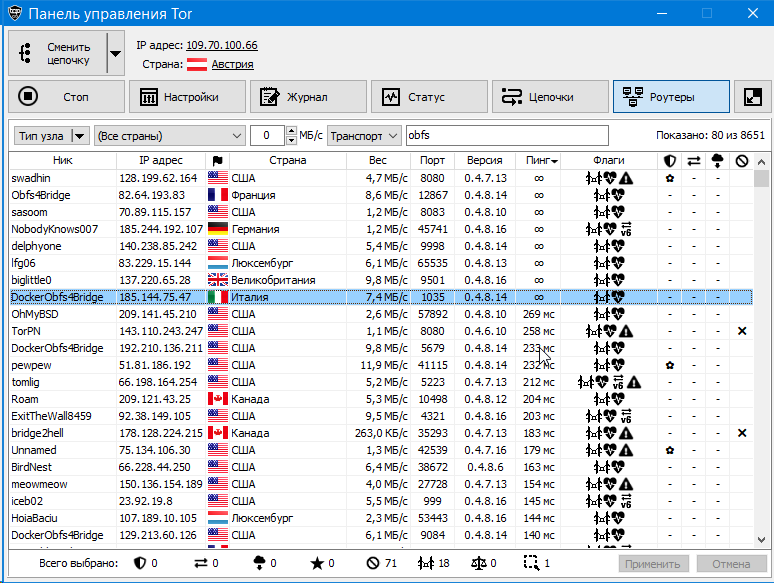This screenshot has height=583, width=774.
Task: Open the Тип узла dropdown
Action: pyautogui.click(x=51, y=136)
